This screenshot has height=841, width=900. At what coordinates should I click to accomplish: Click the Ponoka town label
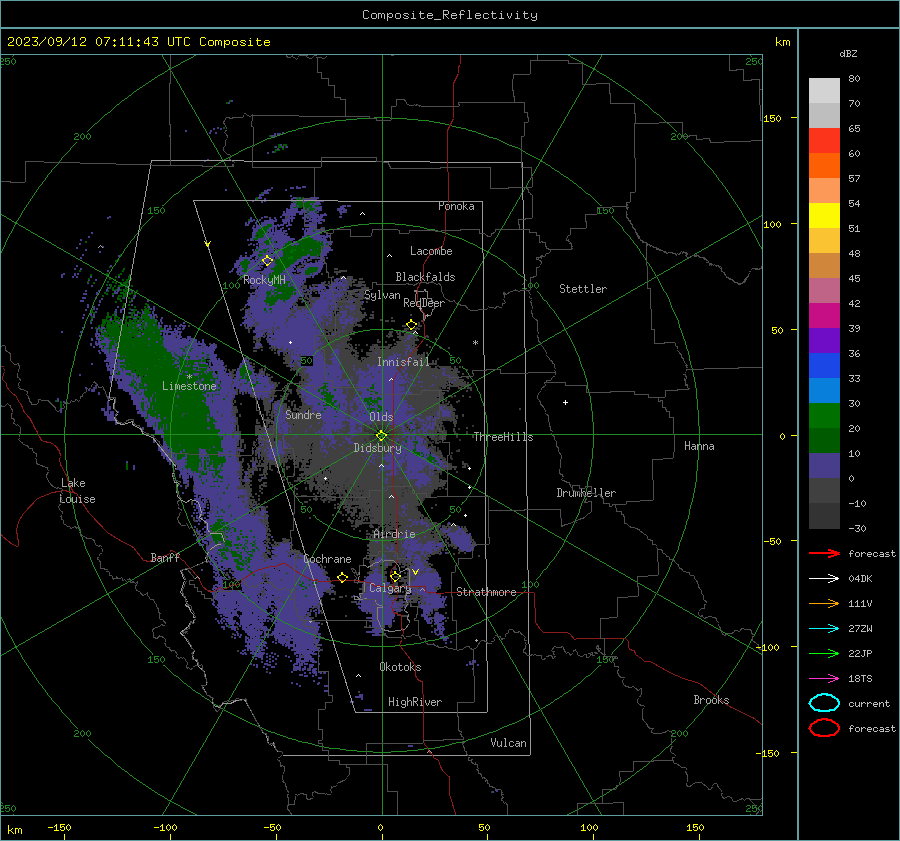tap(456, 206)
